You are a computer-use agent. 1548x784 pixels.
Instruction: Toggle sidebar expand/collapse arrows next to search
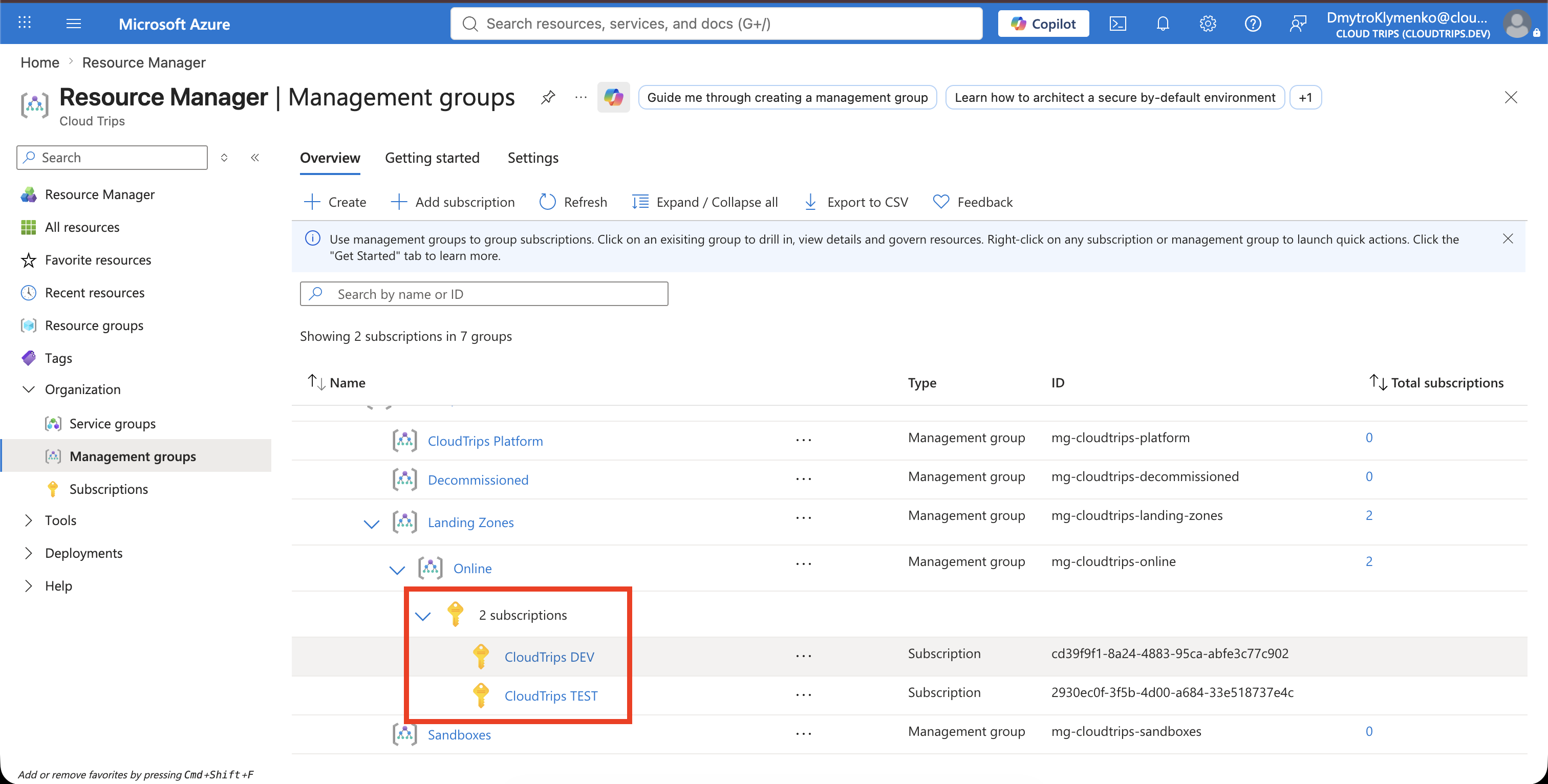(224, 158)
